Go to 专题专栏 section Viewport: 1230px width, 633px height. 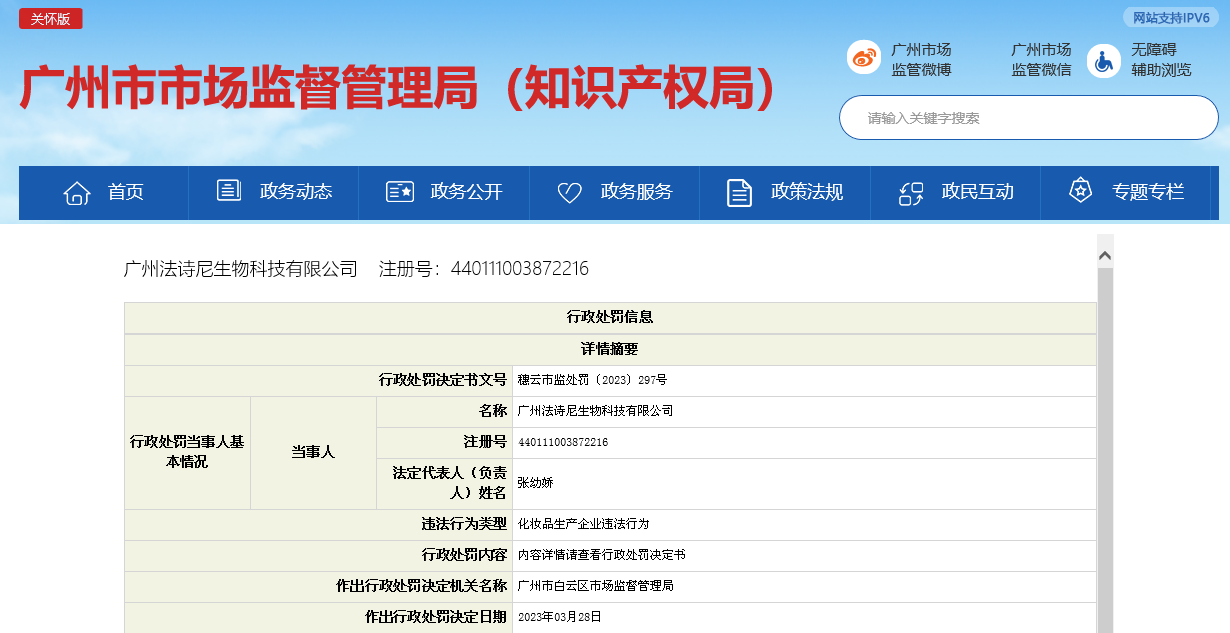(x=1147, y=192)
